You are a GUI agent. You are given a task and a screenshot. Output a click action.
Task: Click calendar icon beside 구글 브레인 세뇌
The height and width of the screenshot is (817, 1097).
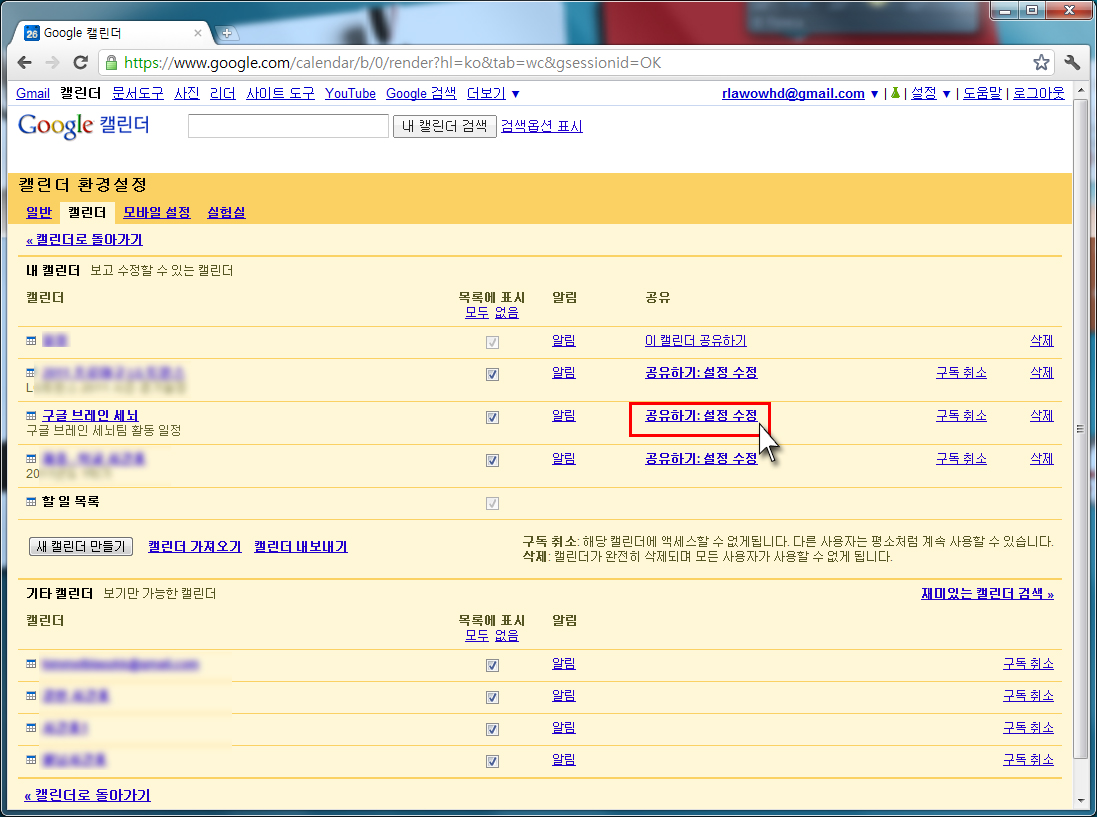pos(31,415)
